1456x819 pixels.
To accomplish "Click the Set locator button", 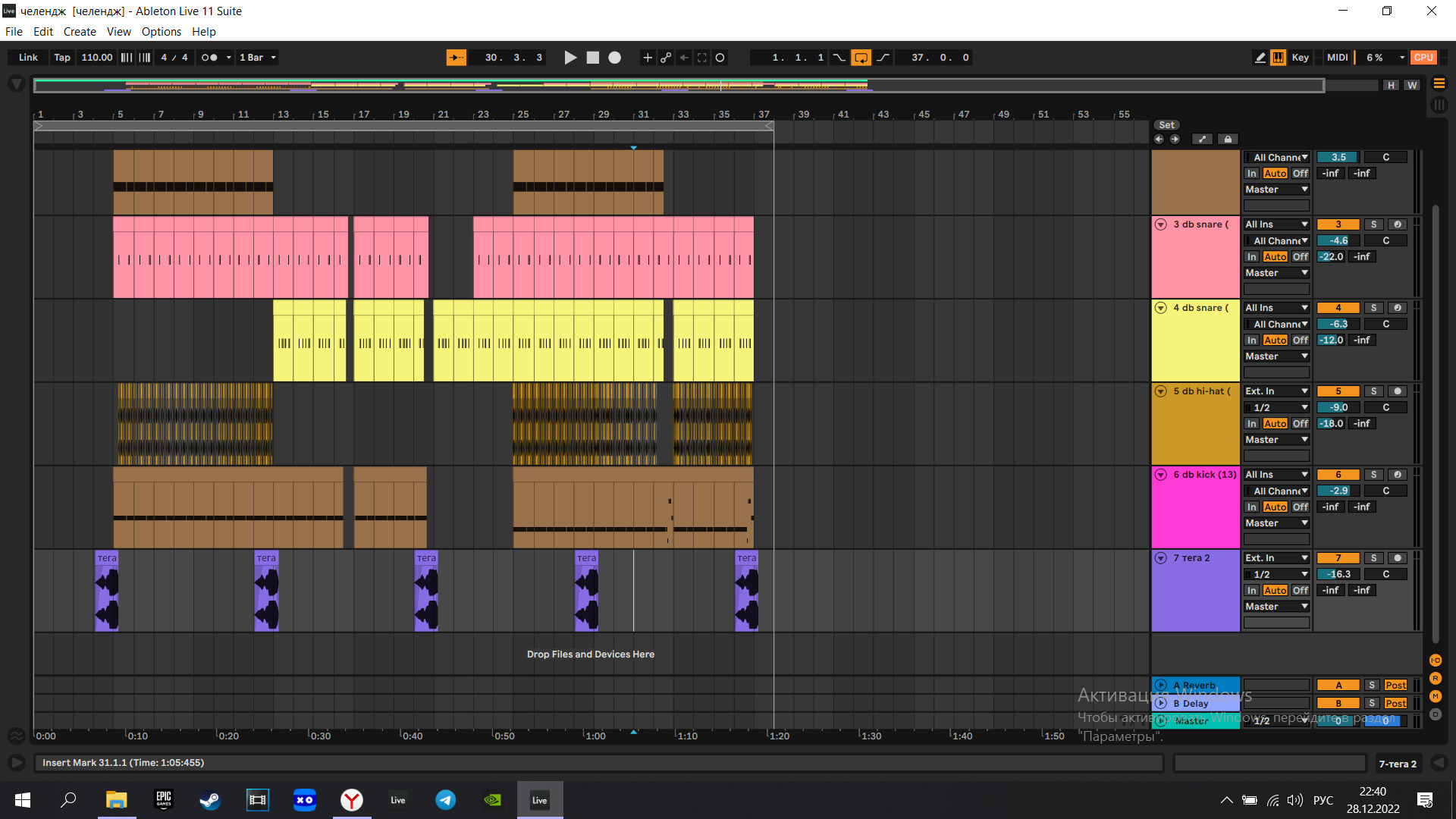I will pyautogui.click(x=1166, y=125).
